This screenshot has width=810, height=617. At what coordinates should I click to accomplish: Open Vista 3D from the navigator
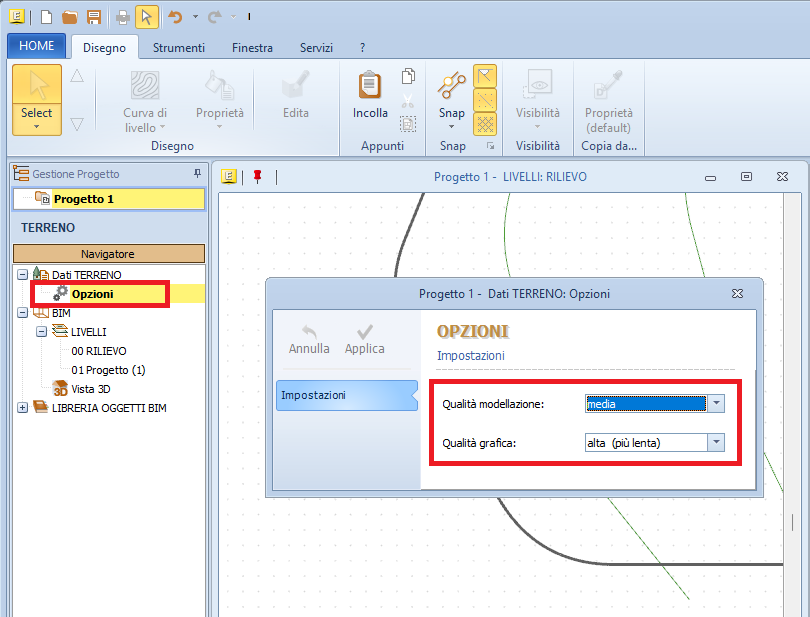tap(90, 388)
